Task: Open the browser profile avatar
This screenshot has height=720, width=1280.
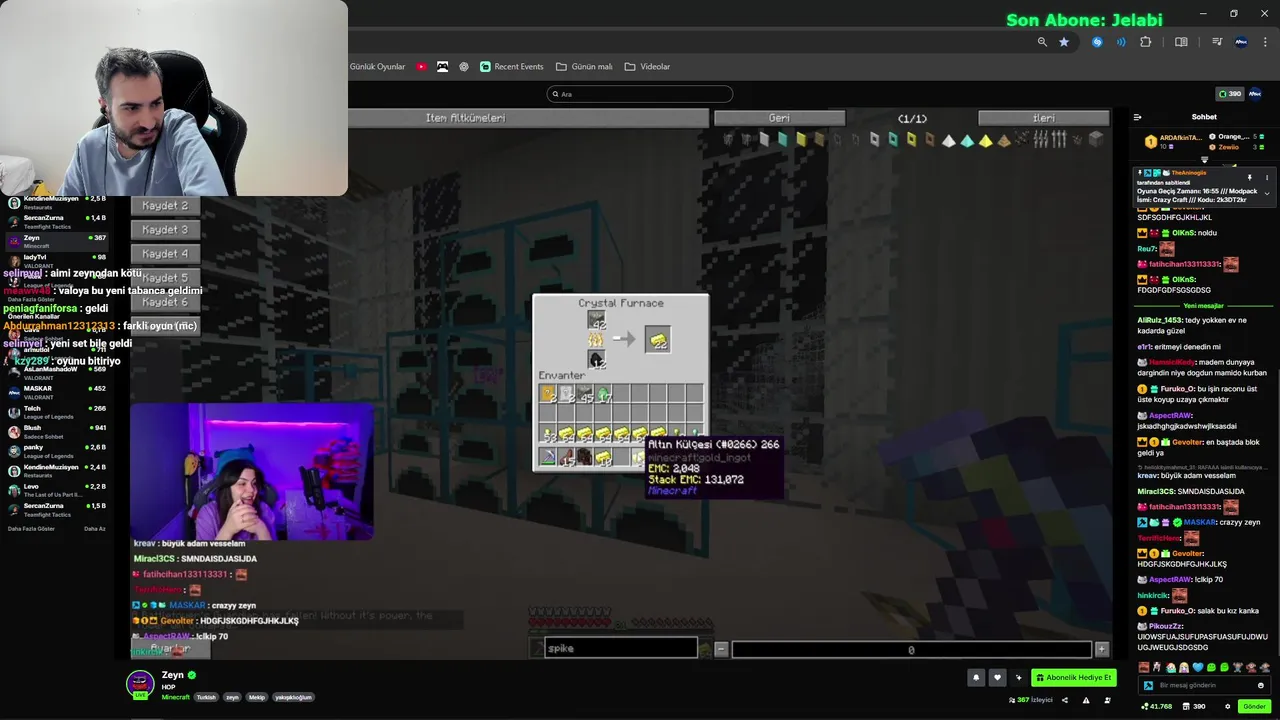Action: click(1241, 42)
